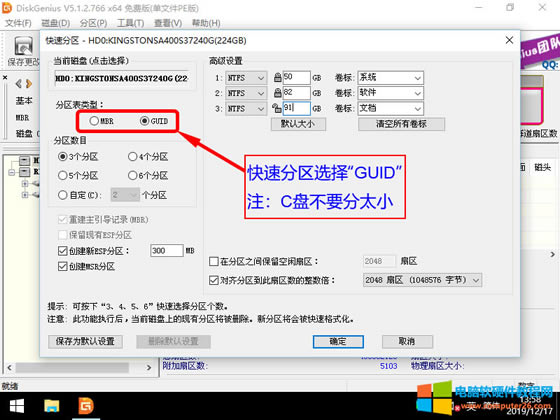
Task: Open the 帮助(H) menu
Action: coord(206,23)
